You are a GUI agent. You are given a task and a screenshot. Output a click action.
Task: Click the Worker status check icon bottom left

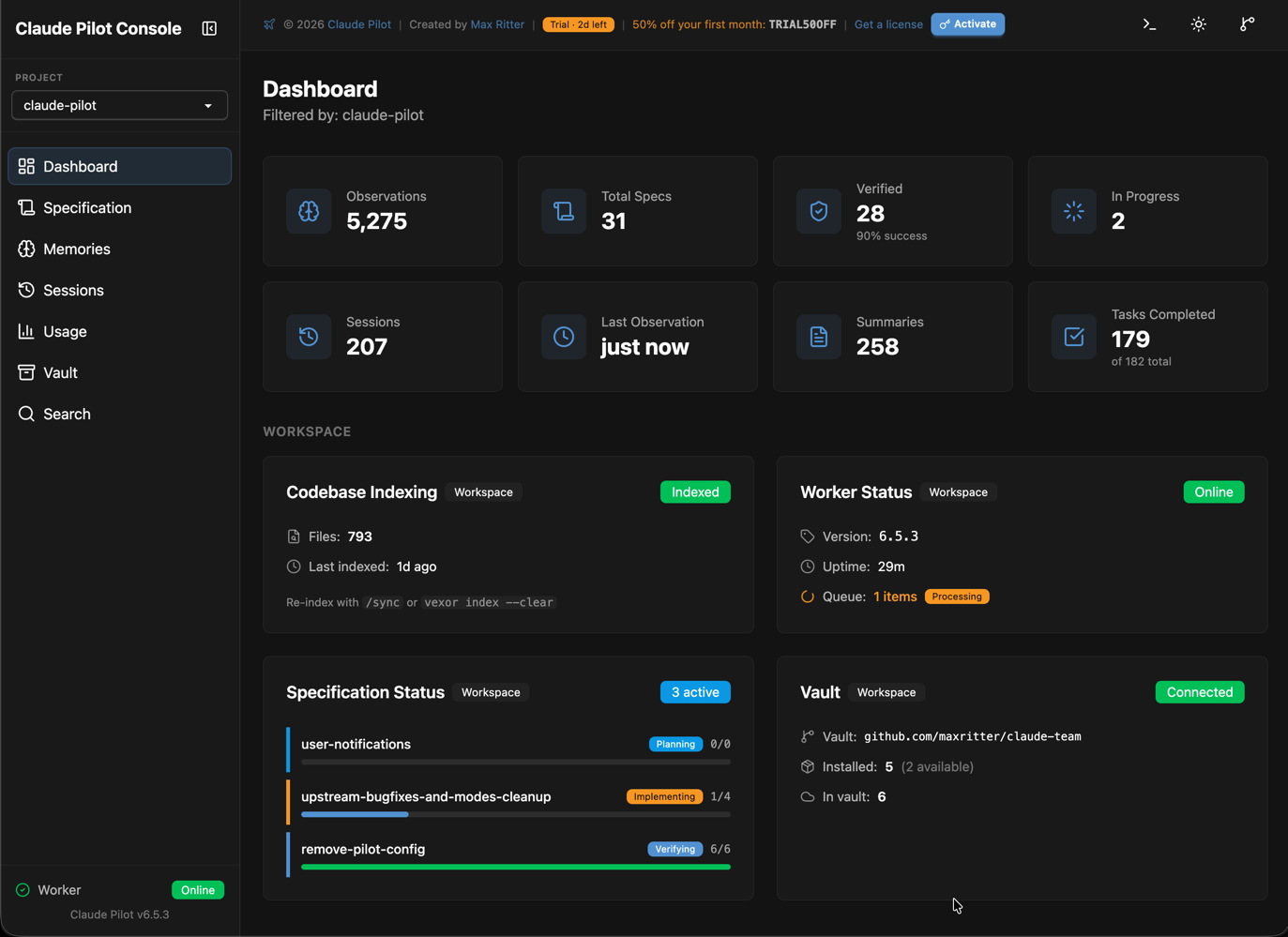tap(23, 889)
